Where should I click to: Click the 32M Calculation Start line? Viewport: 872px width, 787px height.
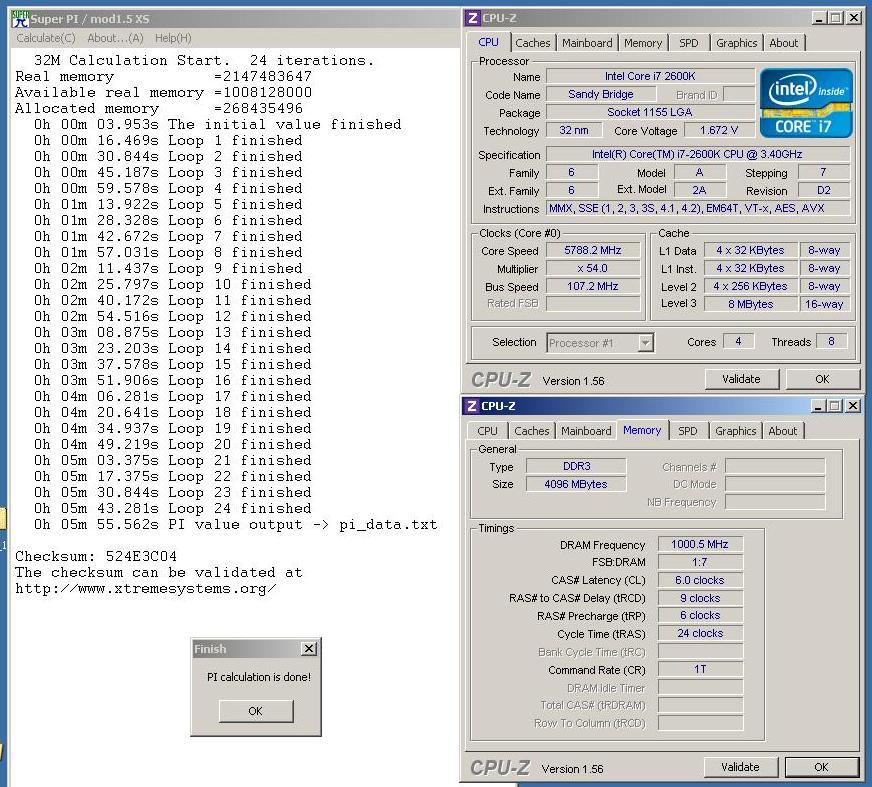pos(204,60)
